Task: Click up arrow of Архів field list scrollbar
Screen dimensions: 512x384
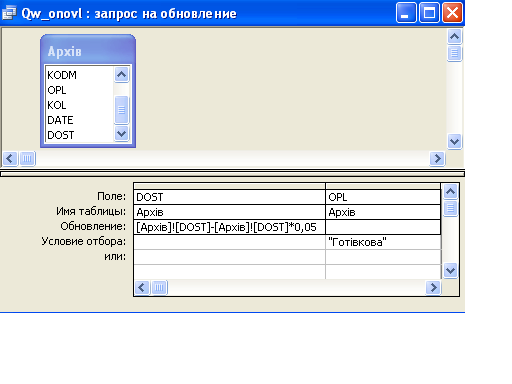Action: click(x=121, y=75)
